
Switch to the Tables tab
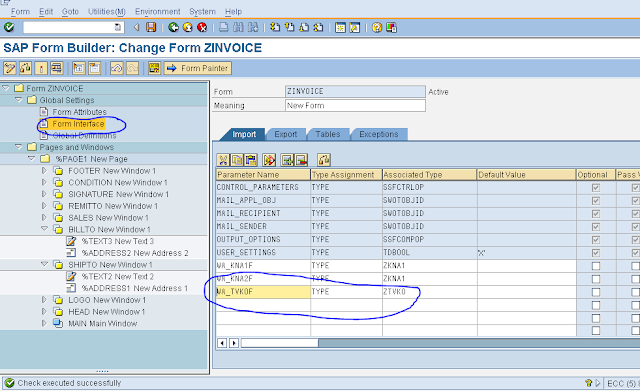point(328,134)
